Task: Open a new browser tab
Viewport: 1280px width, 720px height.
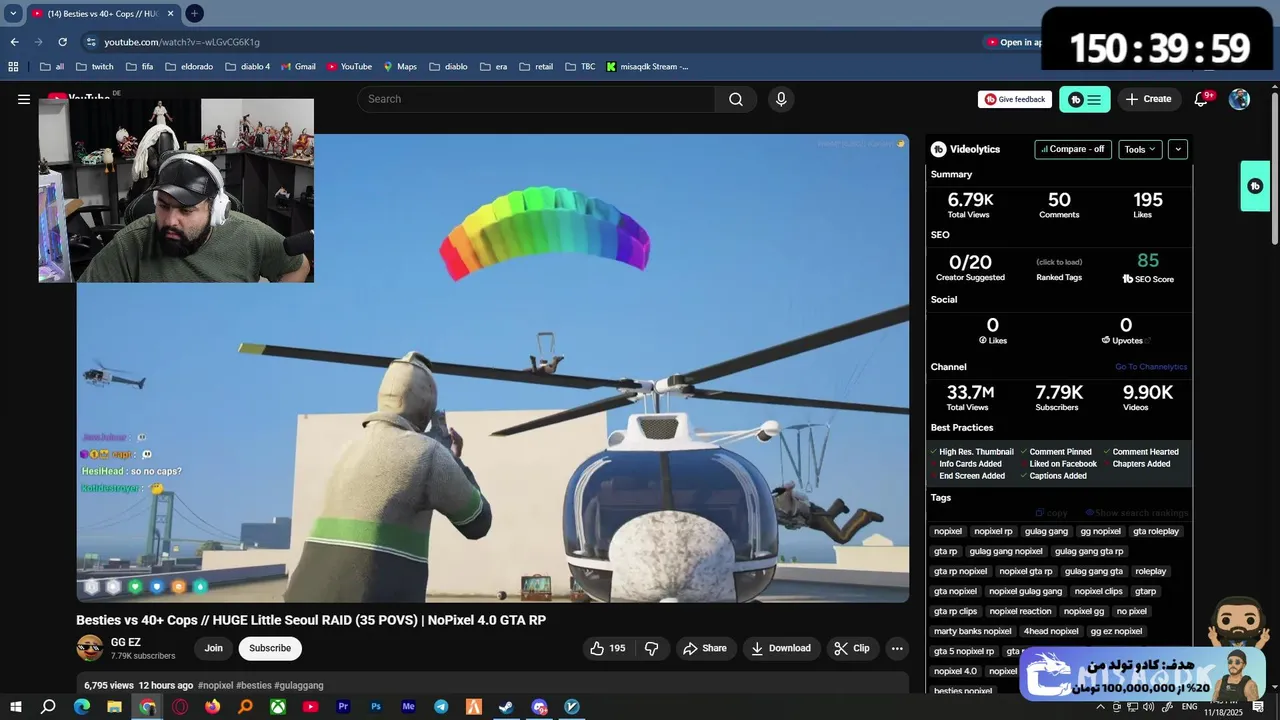Action: point(194,13)
